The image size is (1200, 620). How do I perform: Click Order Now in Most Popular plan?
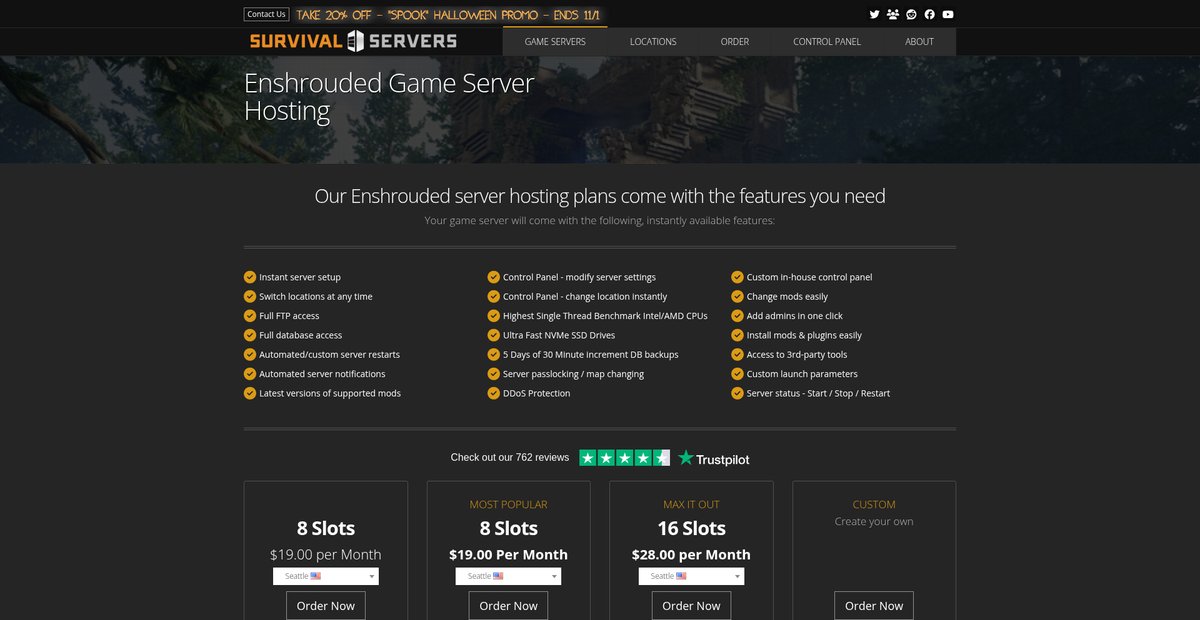click(x=508, y=606)
